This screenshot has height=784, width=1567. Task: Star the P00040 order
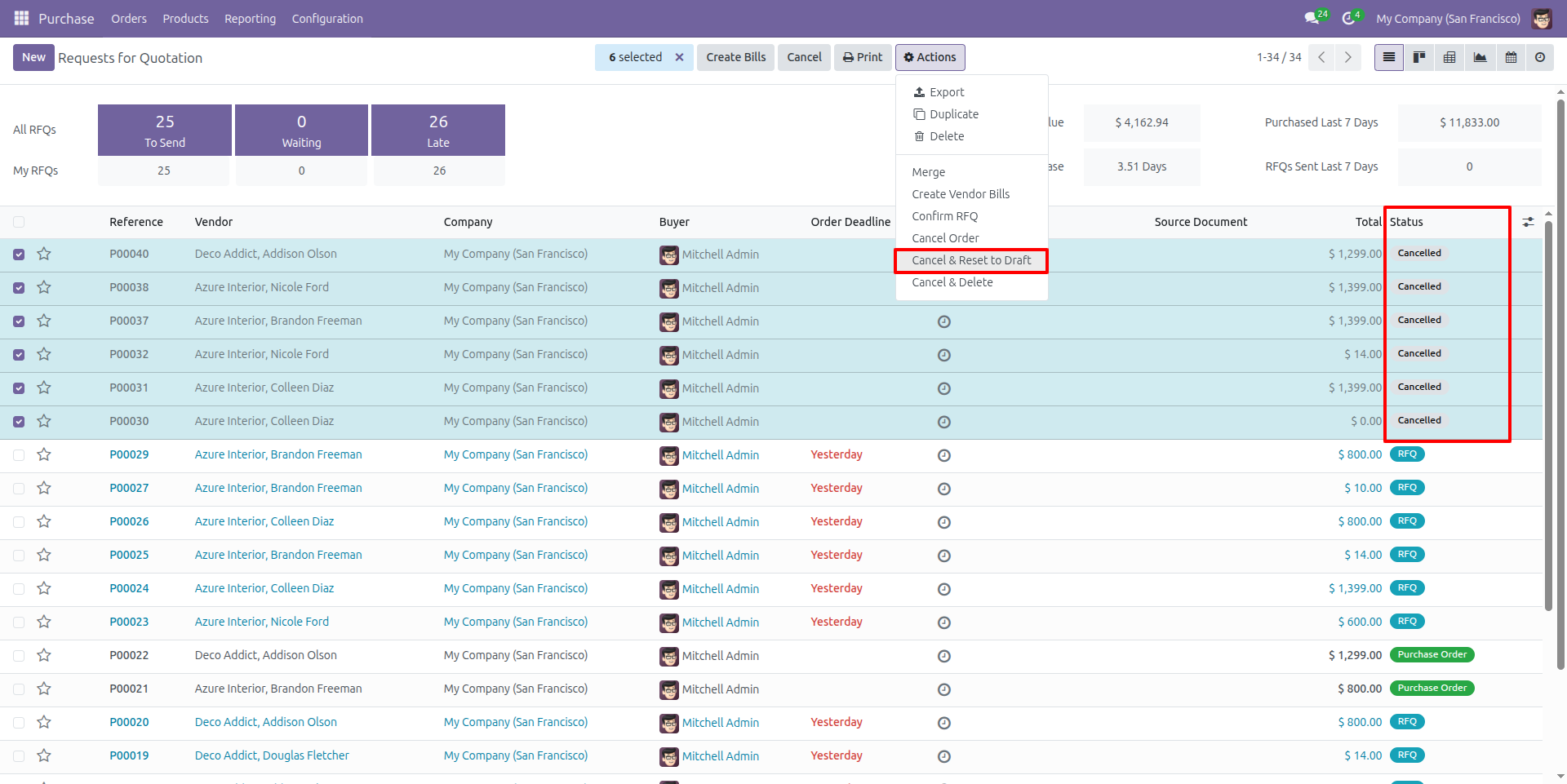tap(44, 254)
